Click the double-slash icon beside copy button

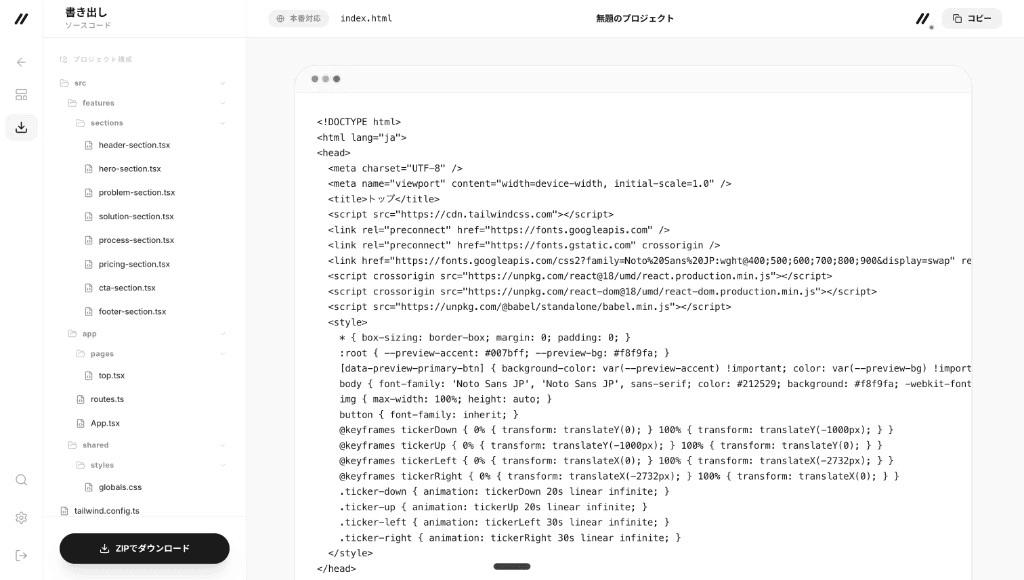922,19
